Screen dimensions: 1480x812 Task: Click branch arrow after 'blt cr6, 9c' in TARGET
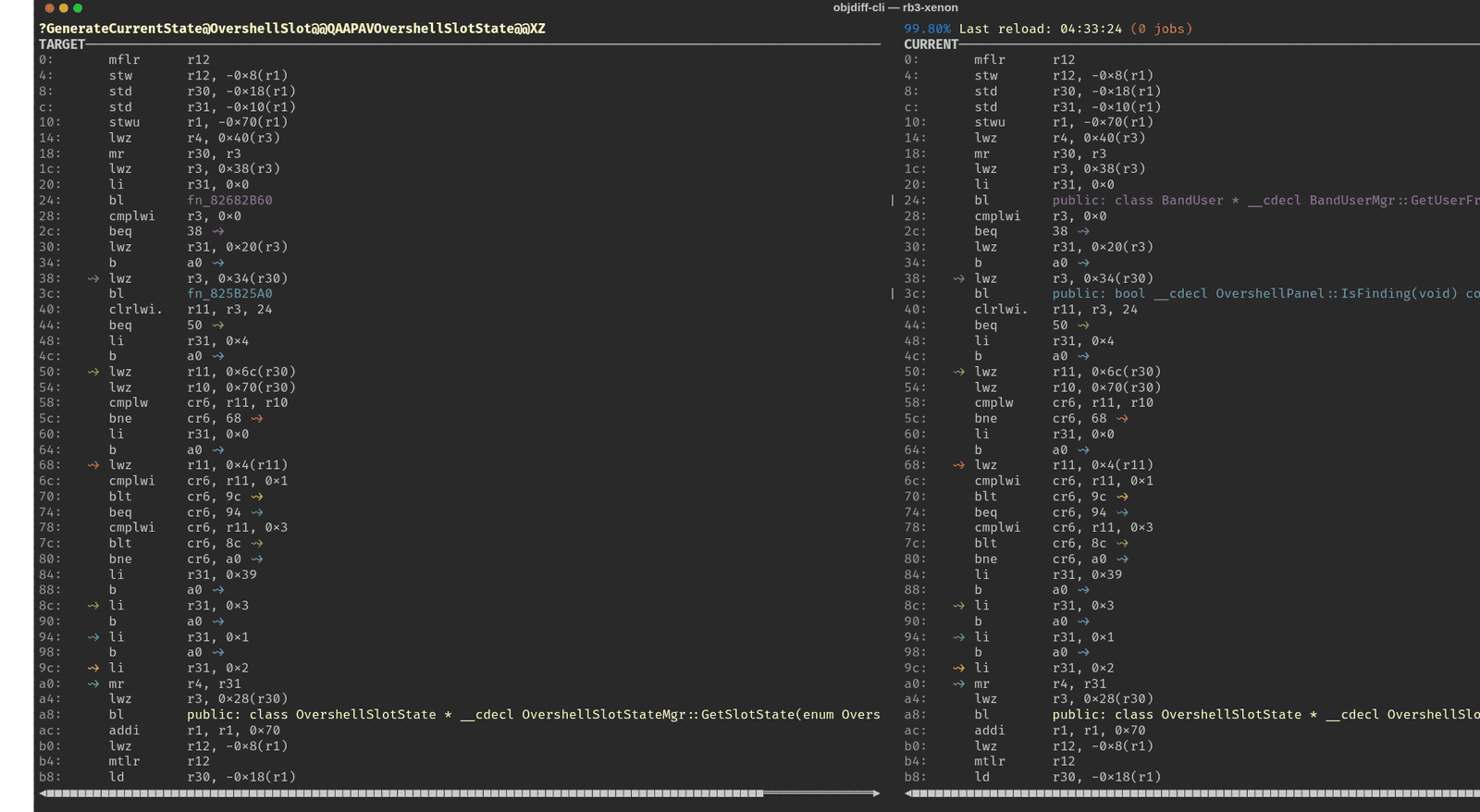257,497
